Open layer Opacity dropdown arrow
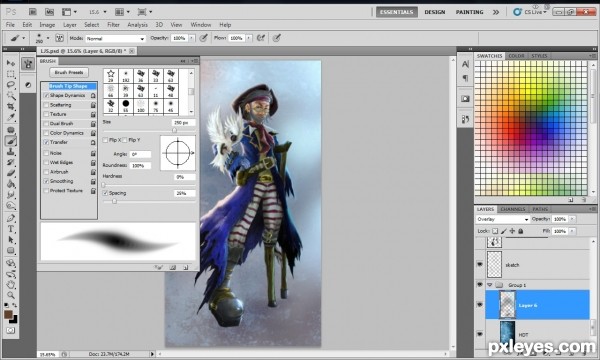 [572, 219]
